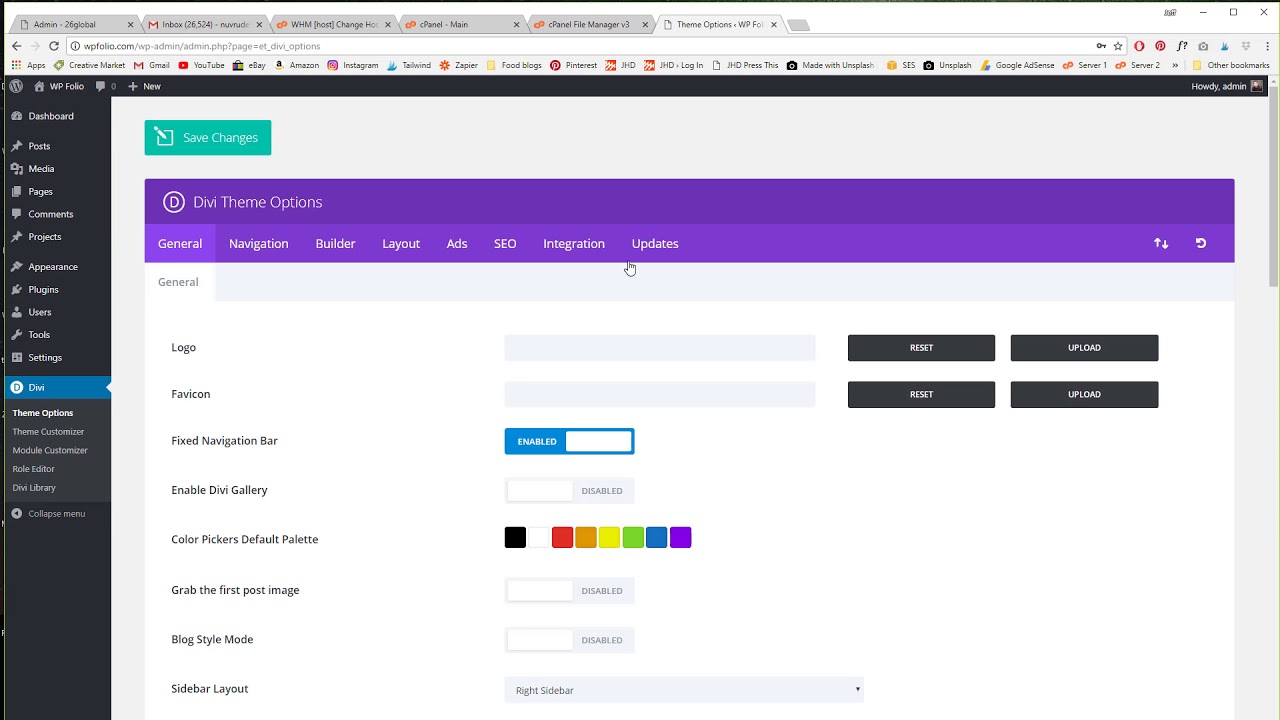Screen dimensions: 1280x720
Task: Open the Divi Library link
Action: coord(34,488)
